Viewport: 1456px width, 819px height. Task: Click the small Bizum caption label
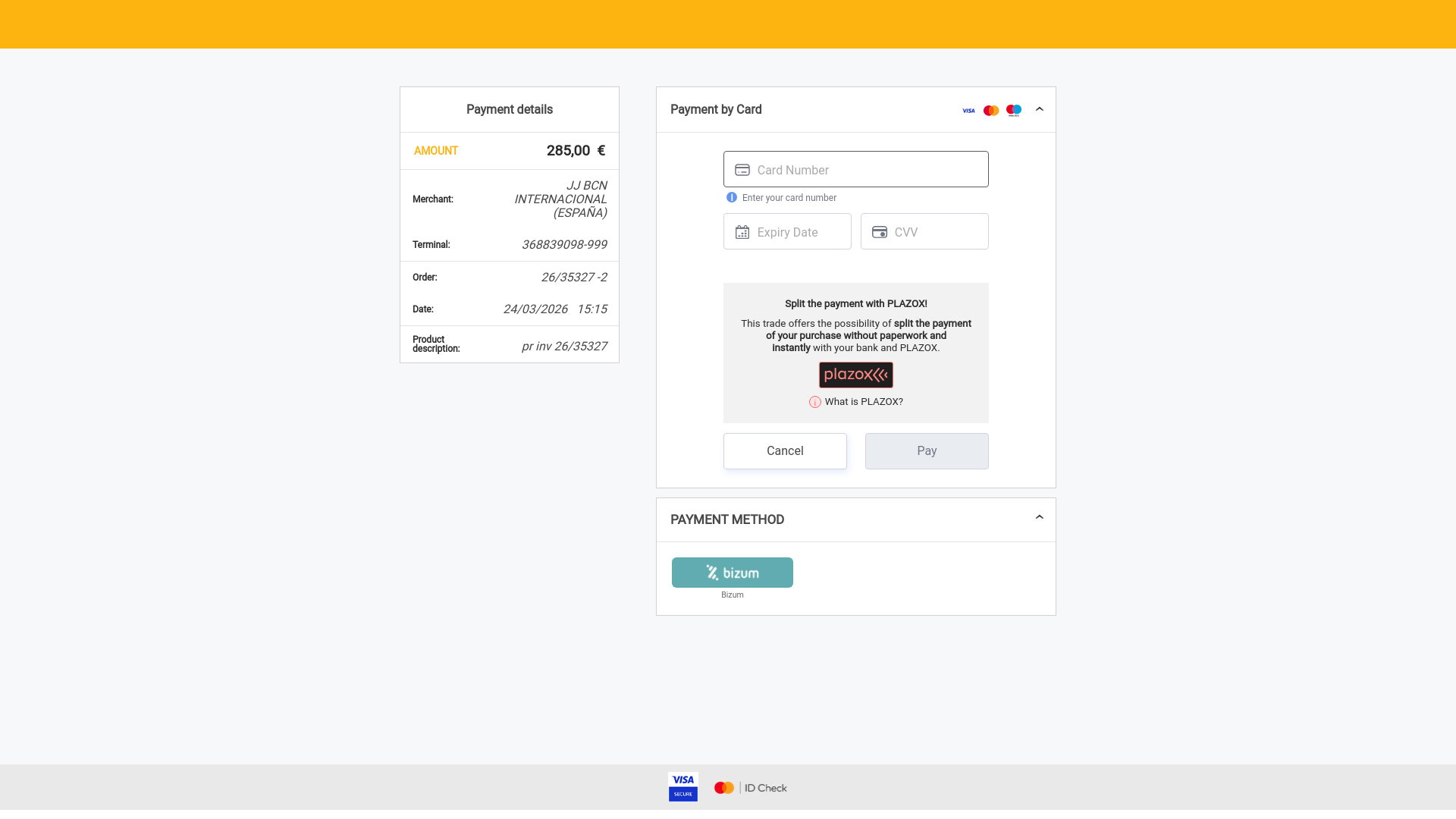click(733, 595)
